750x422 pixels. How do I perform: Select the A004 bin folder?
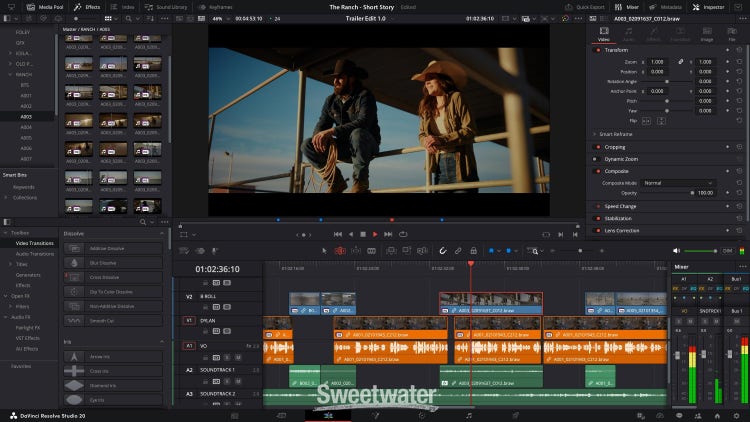coord(26,127)
